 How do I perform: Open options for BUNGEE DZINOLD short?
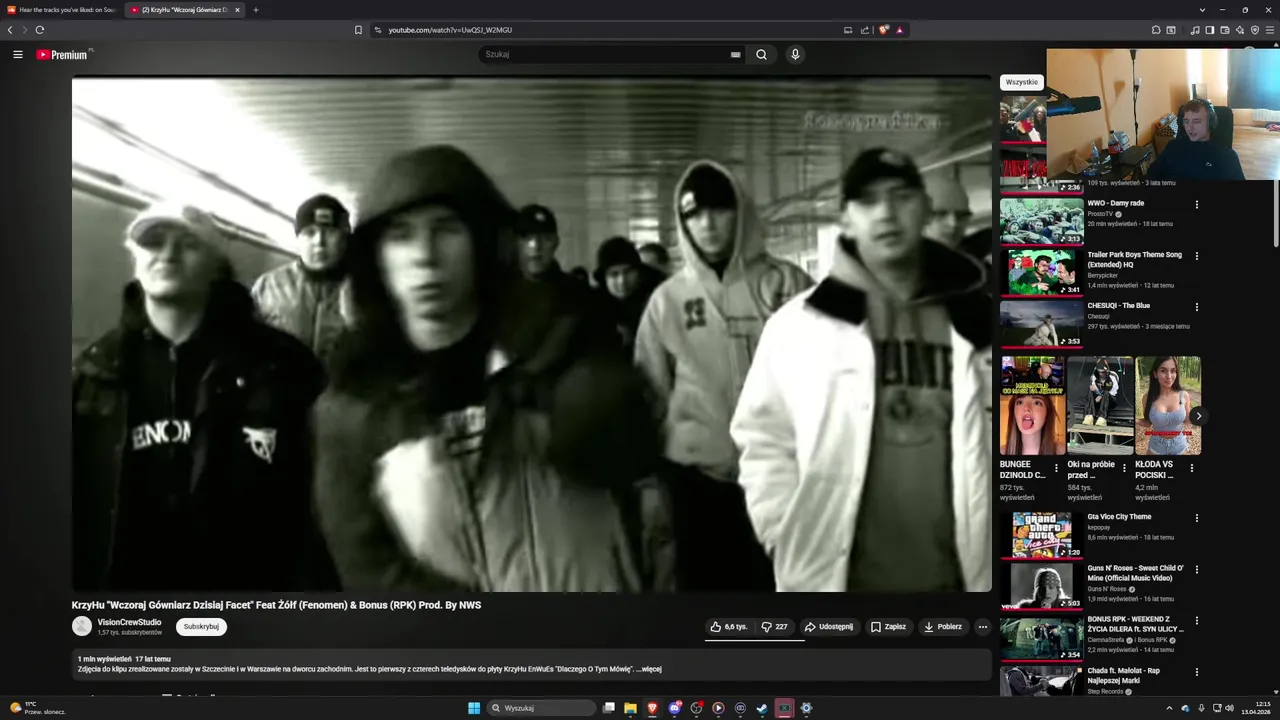(1056, 468)
